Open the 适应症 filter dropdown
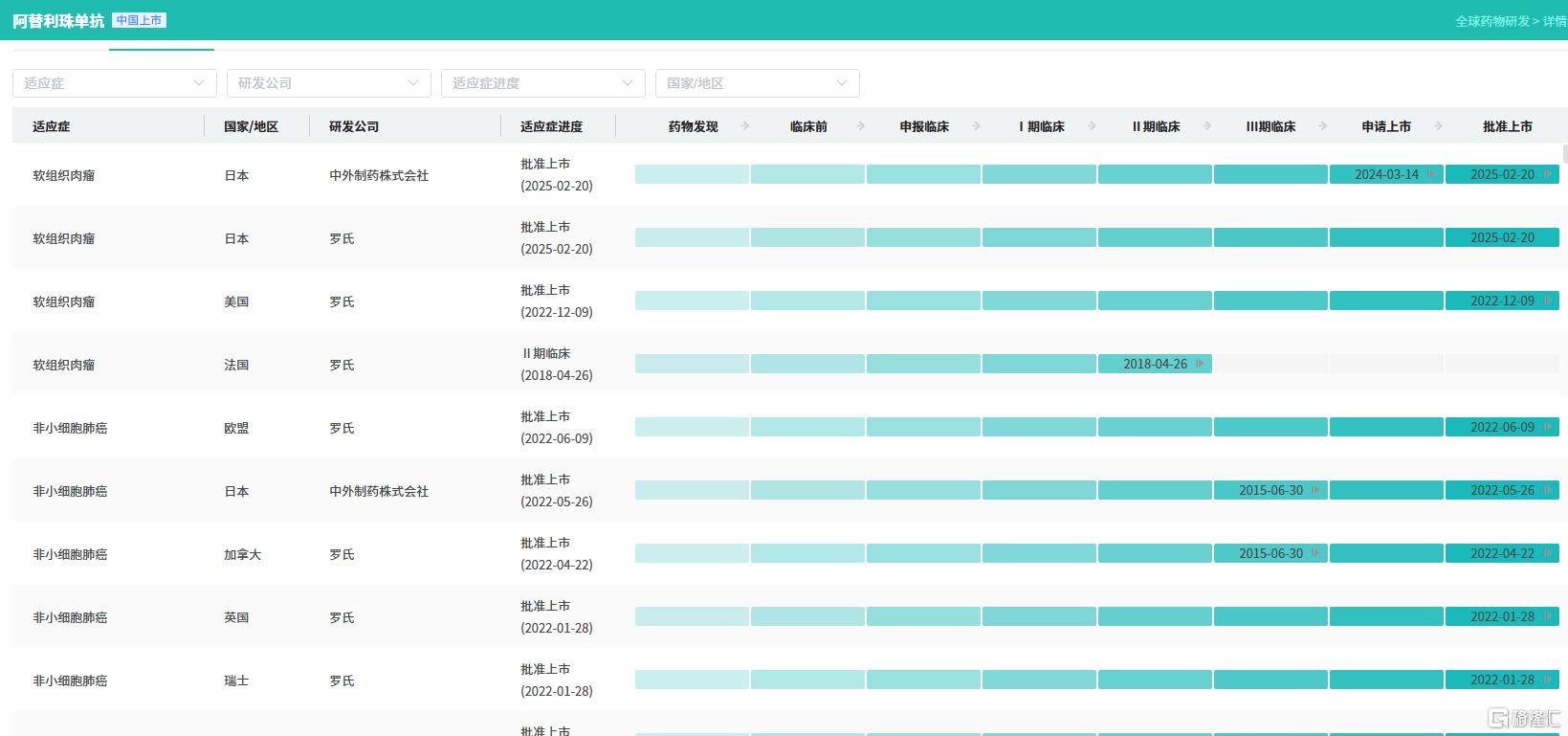The image size is (1568, 736). point(114,83)
